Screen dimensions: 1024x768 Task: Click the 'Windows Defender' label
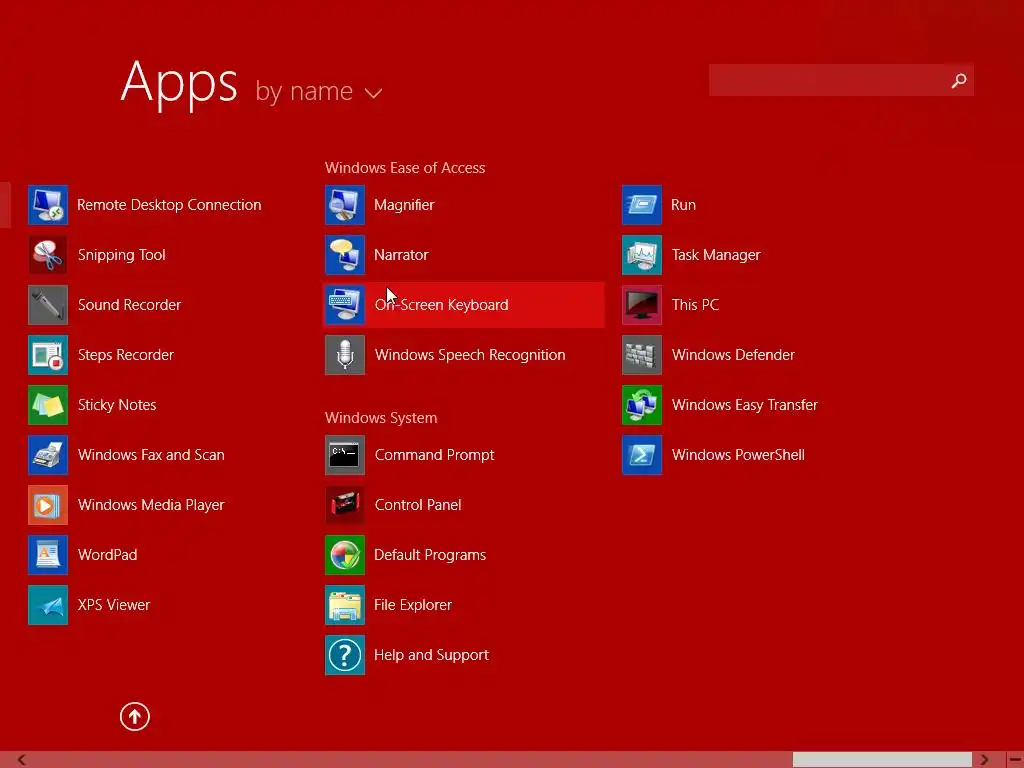coord(733,355)
